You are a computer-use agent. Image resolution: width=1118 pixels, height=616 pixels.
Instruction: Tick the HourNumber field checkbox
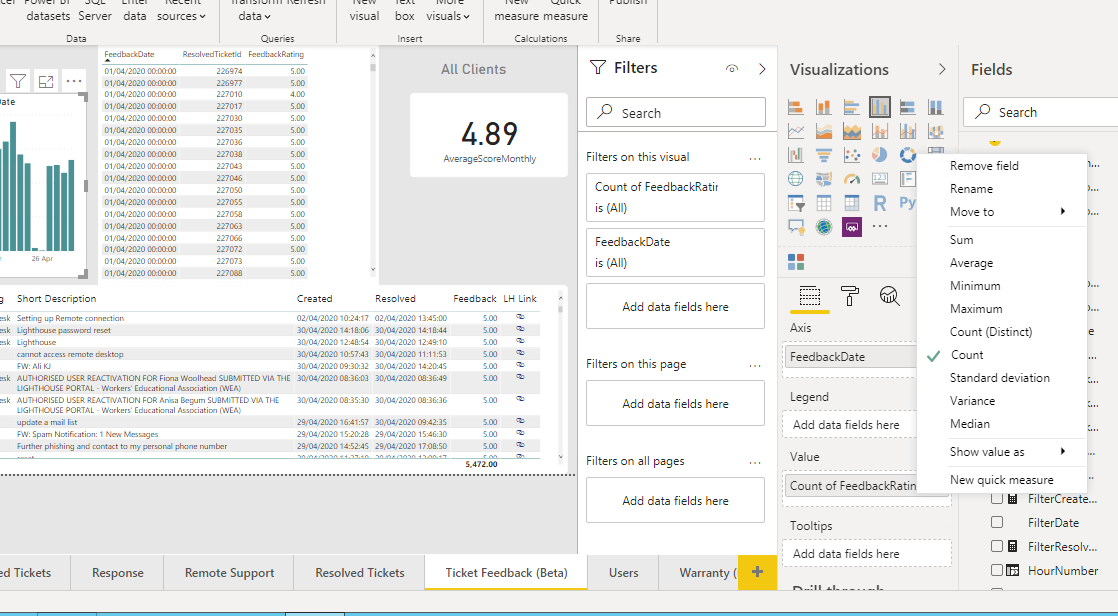pyautogui.click(x=997, y=570)
